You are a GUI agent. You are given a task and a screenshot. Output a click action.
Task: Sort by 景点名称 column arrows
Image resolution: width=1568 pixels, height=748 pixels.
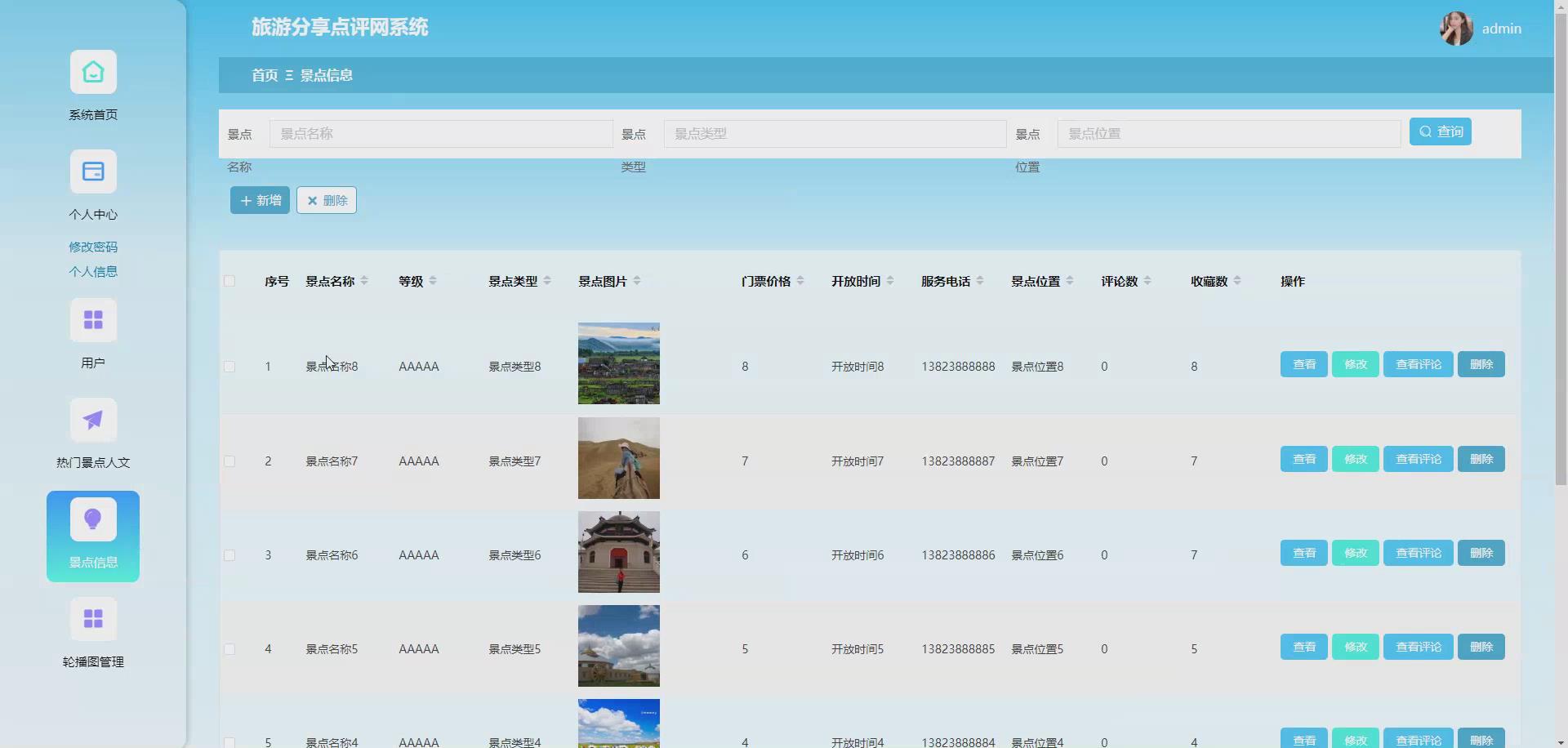tap(364, 281)
